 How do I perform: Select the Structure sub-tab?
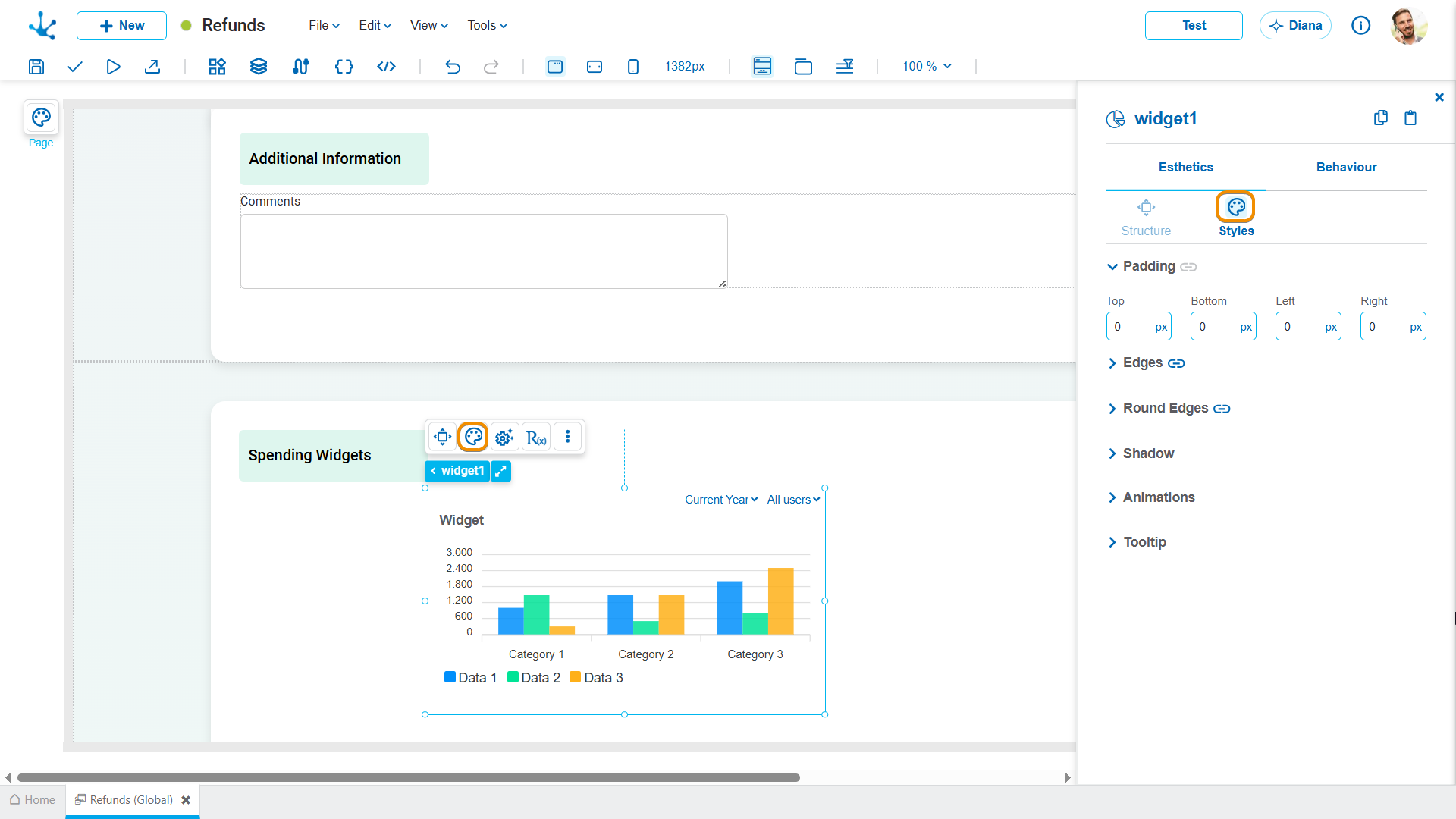click(1146, 218)
